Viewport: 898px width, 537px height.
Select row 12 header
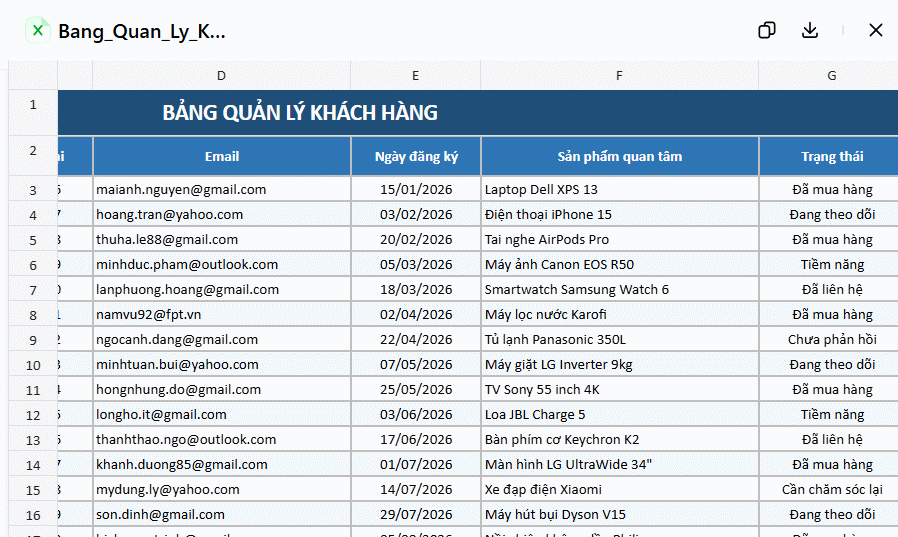point(33,415)
